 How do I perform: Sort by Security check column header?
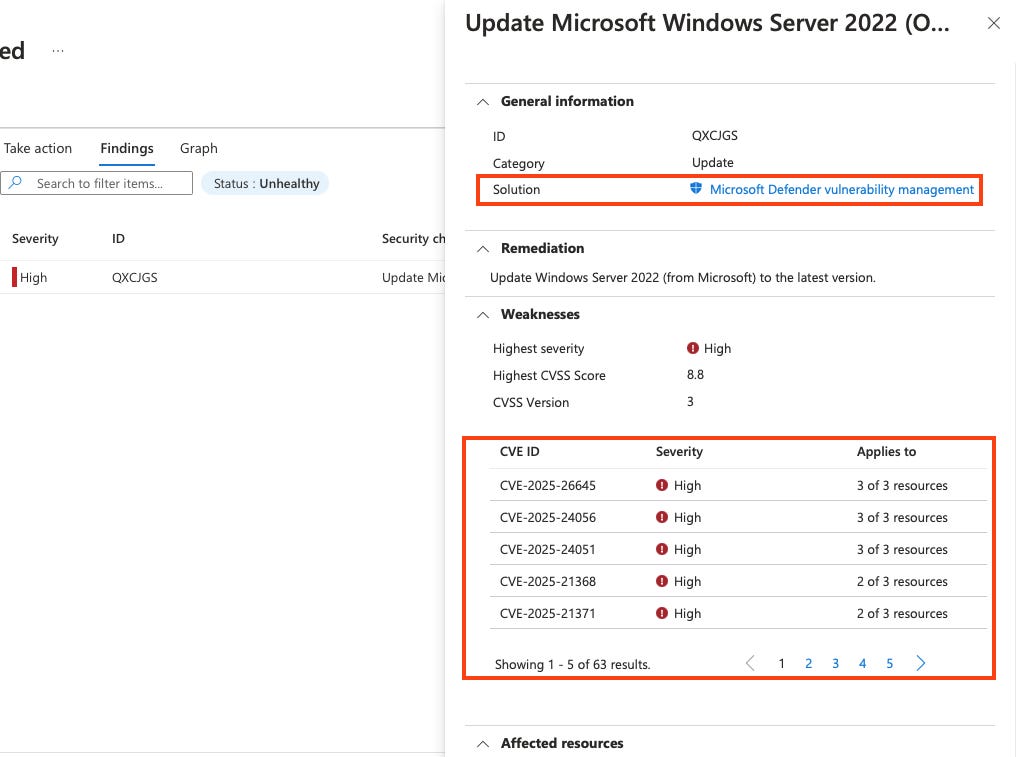[413, 239]
